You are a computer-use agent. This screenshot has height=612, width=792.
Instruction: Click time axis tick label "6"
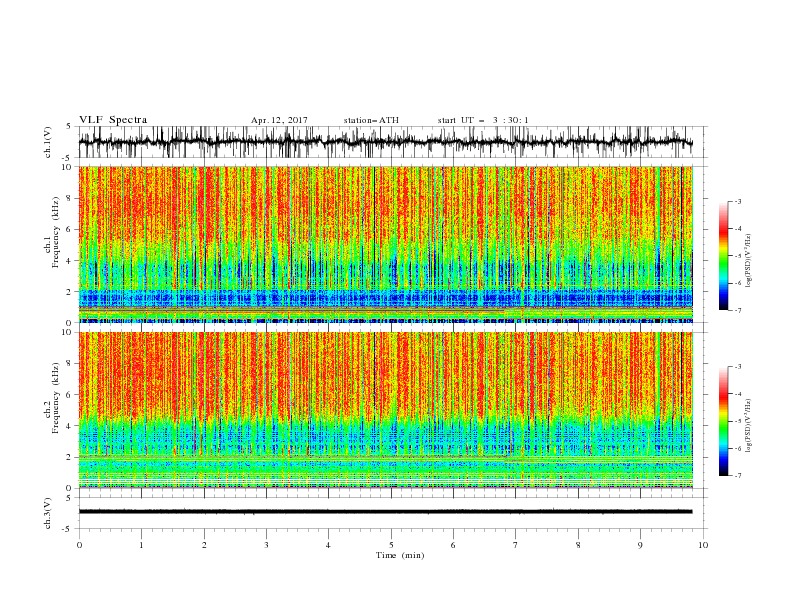pyautogui.click(x=453, y=545)
